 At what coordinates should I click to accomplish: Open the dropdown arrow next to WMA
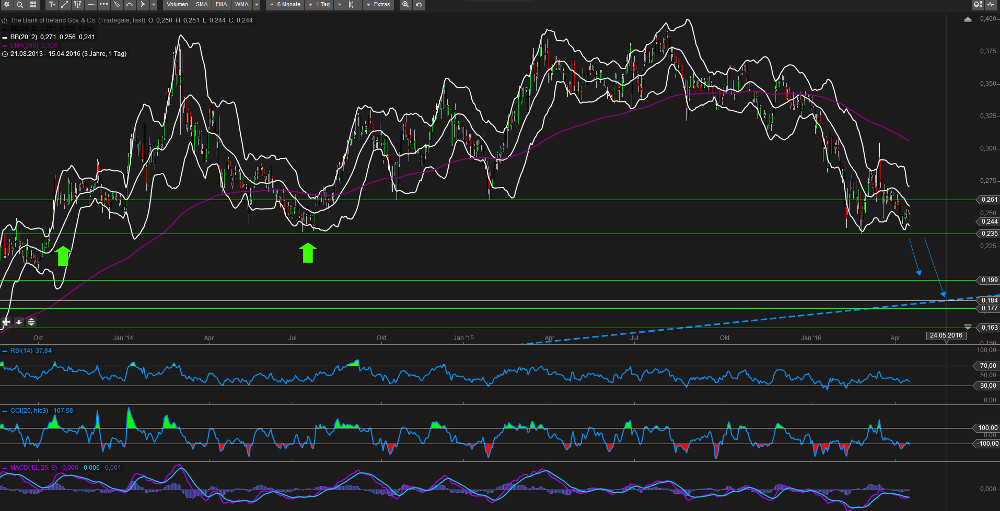[256, 5]
